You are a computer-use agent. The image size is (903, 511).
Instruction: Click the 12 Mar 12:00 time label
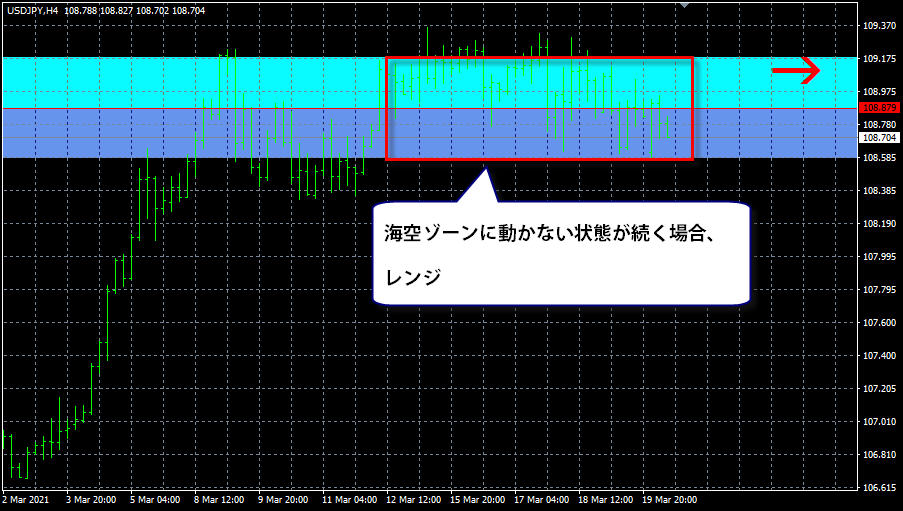tap(413, 499)
